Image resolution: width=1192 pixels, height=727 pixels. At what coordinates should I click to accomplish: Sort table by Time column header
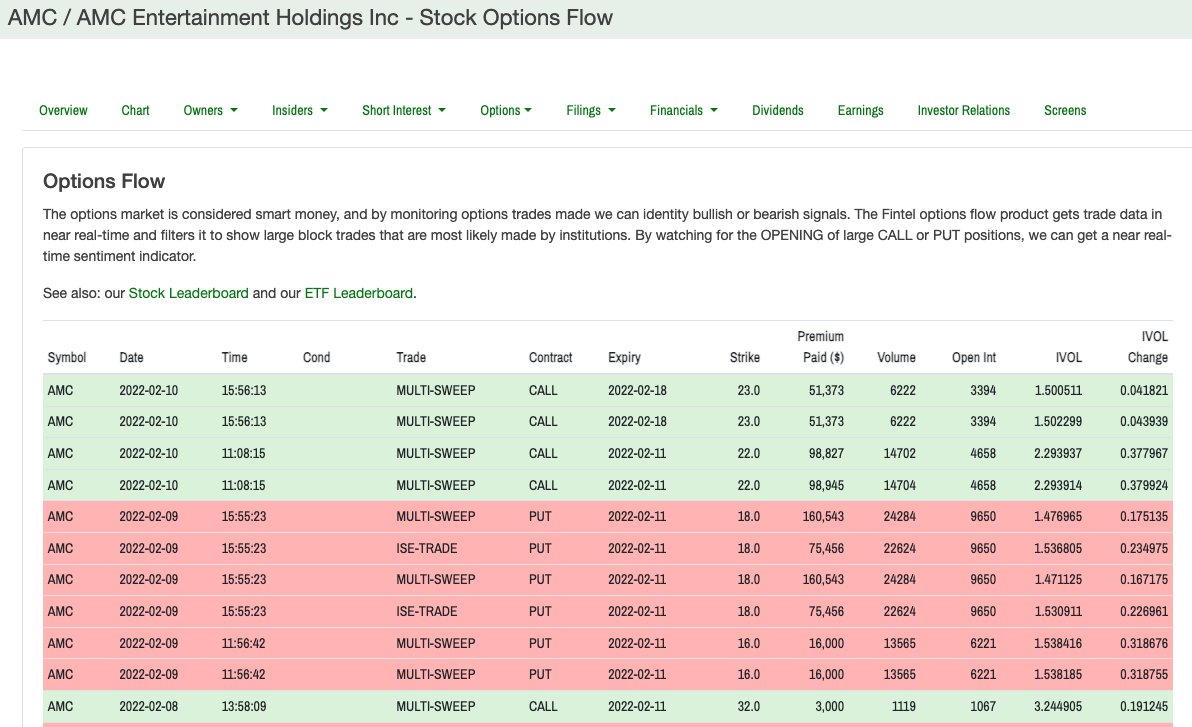tap(234, 357)
